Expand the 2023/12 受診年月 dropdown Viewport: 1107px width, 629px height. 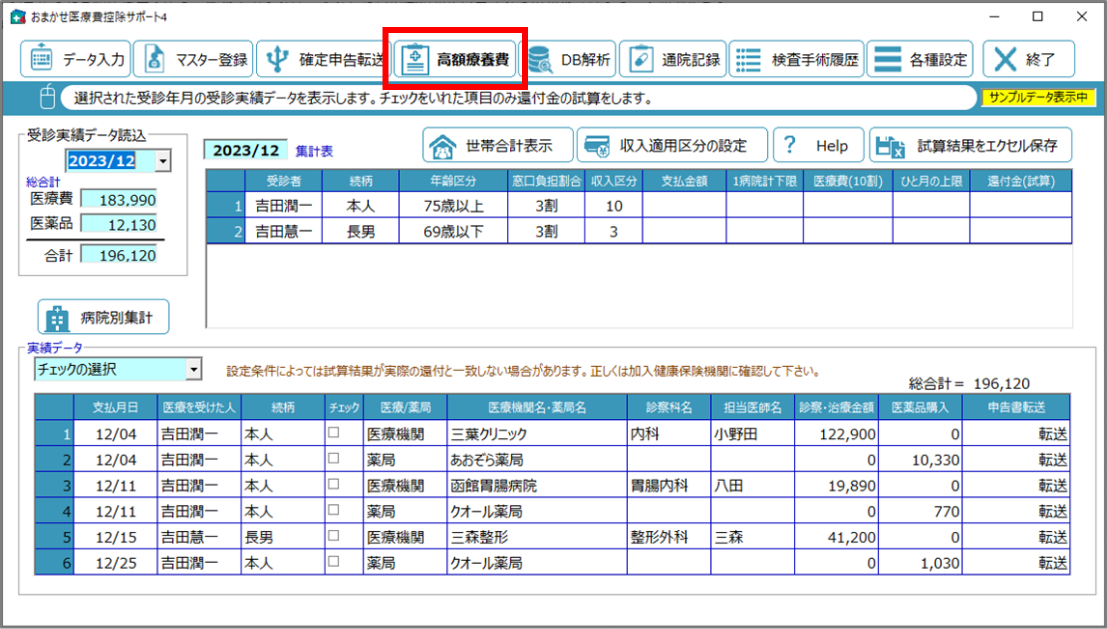point(163,161)
